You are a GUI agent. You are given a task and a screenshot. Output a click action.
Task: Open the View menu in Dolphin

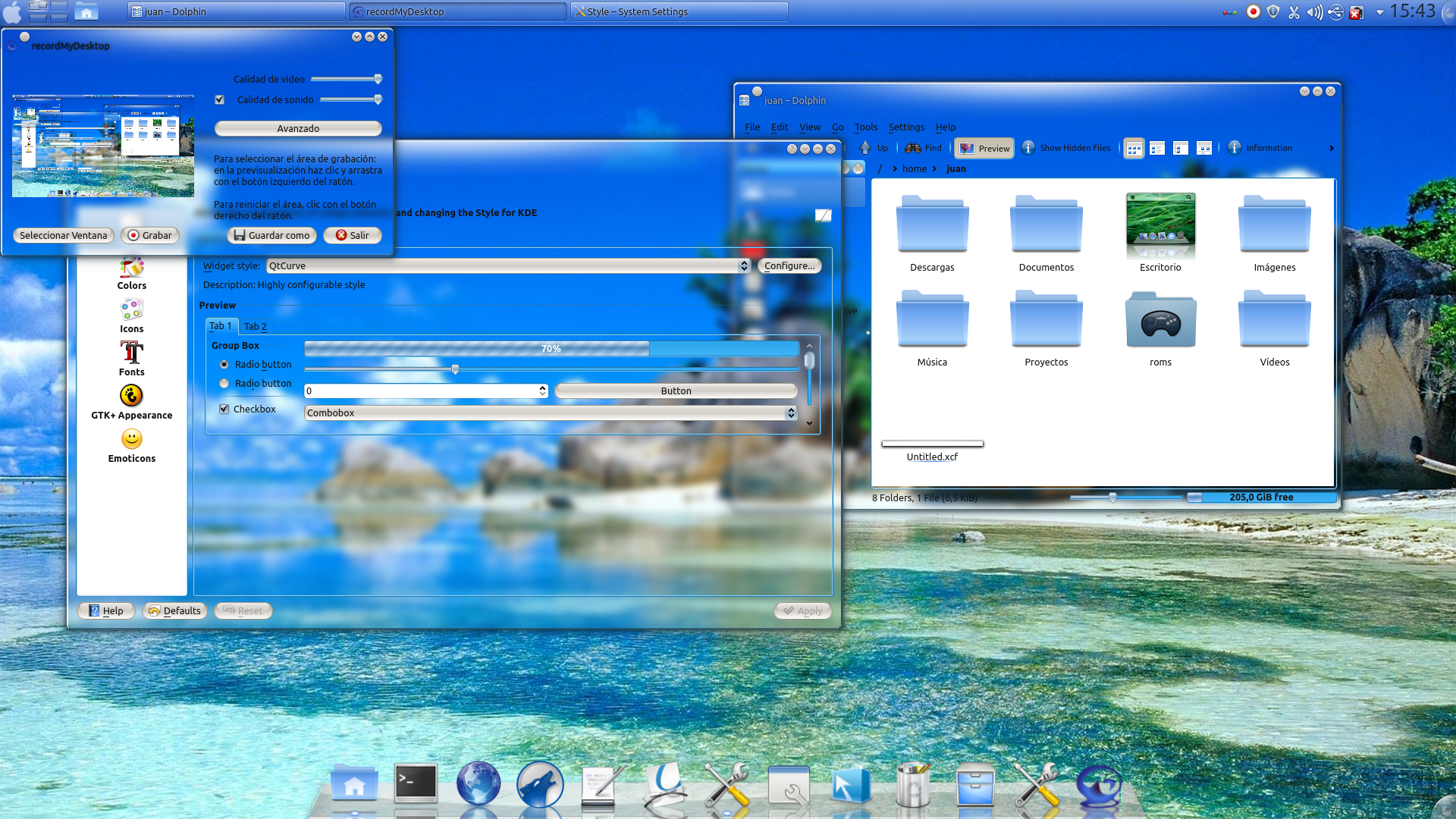pyautogui.click(x=809, y=127)
